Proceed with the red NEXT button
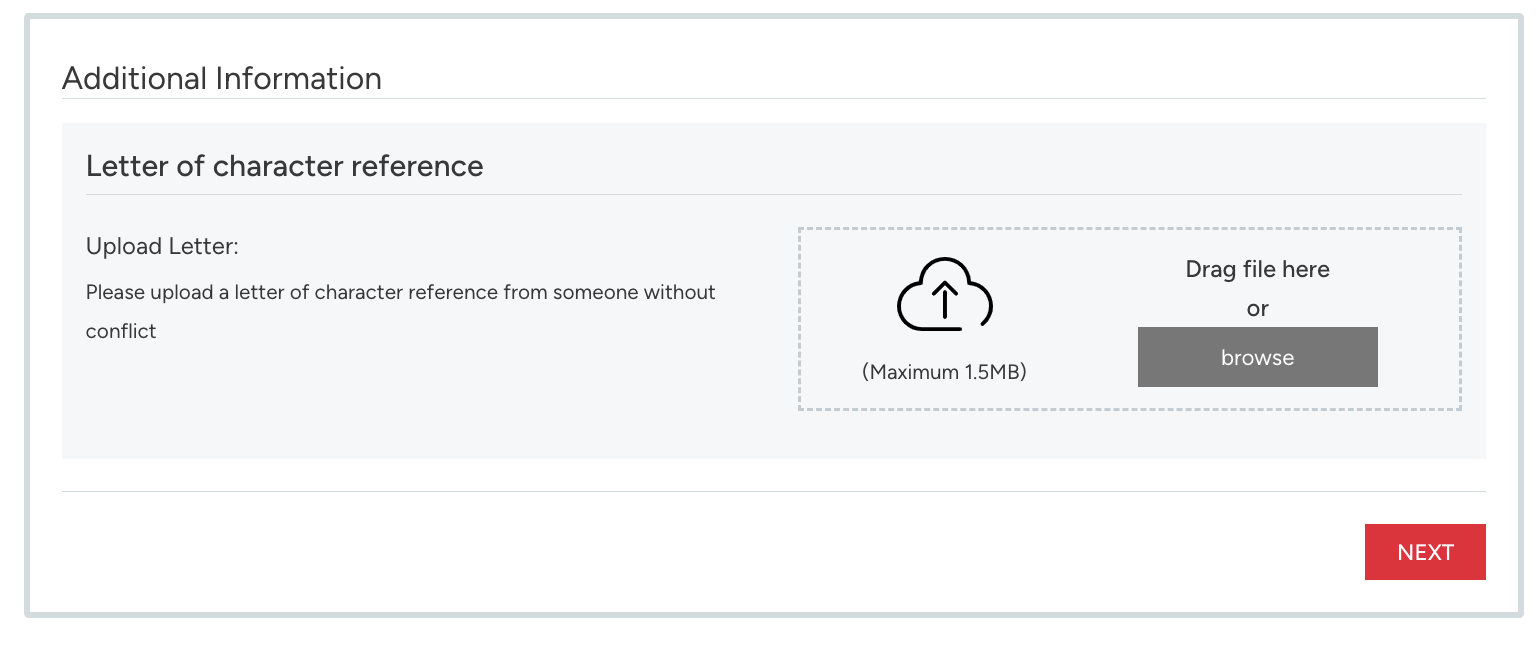The width and height of the screenshot is (1540, 646). [x=1425, y=552]
